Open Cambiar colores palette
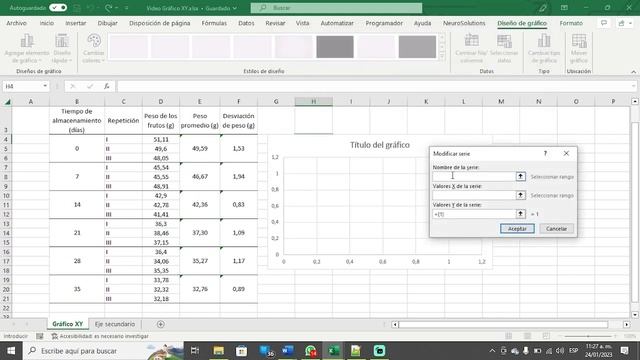The height and width of the screenshot is (360, 640). pyautogui.click(x=93, y=49)
